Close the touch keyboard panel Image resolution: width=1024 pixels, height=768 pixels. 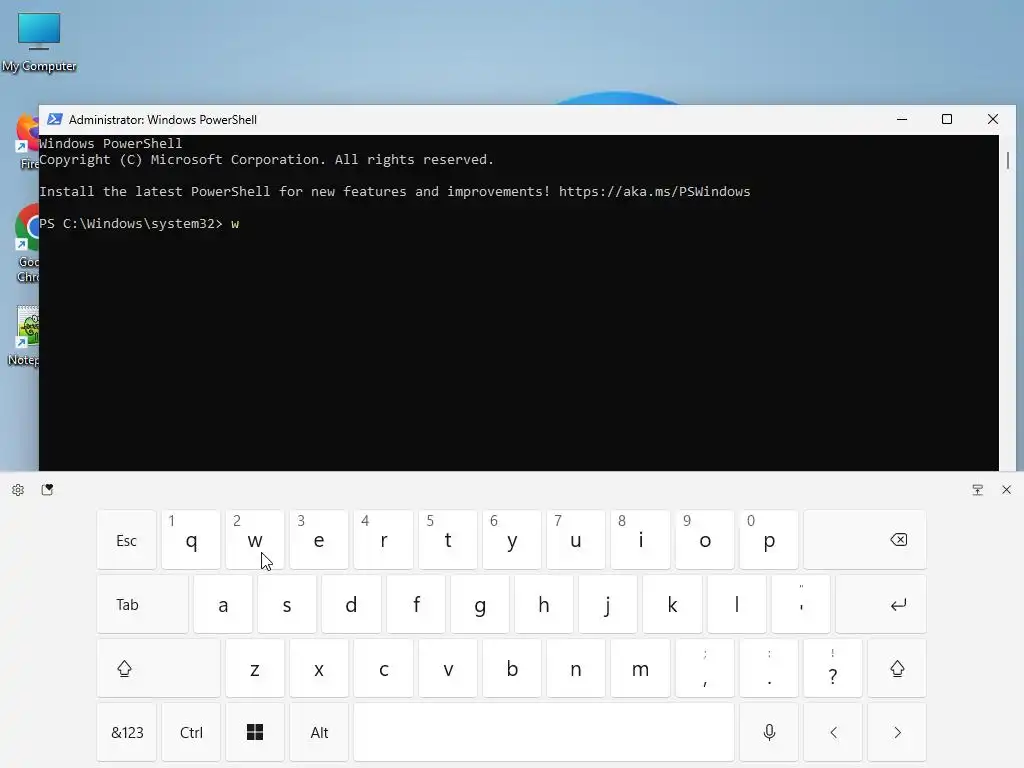point(1006,490)
